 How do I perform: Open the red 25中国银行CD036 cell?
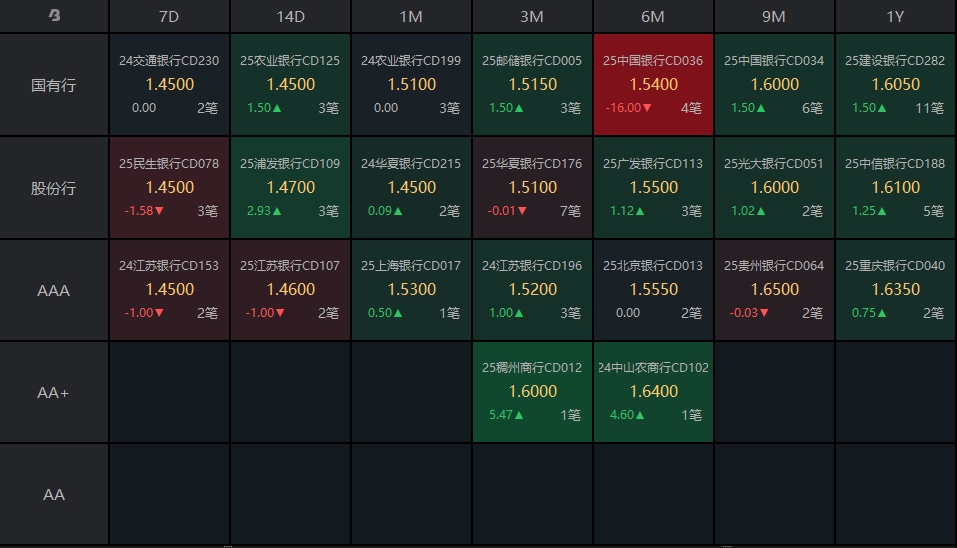[653, 84]
